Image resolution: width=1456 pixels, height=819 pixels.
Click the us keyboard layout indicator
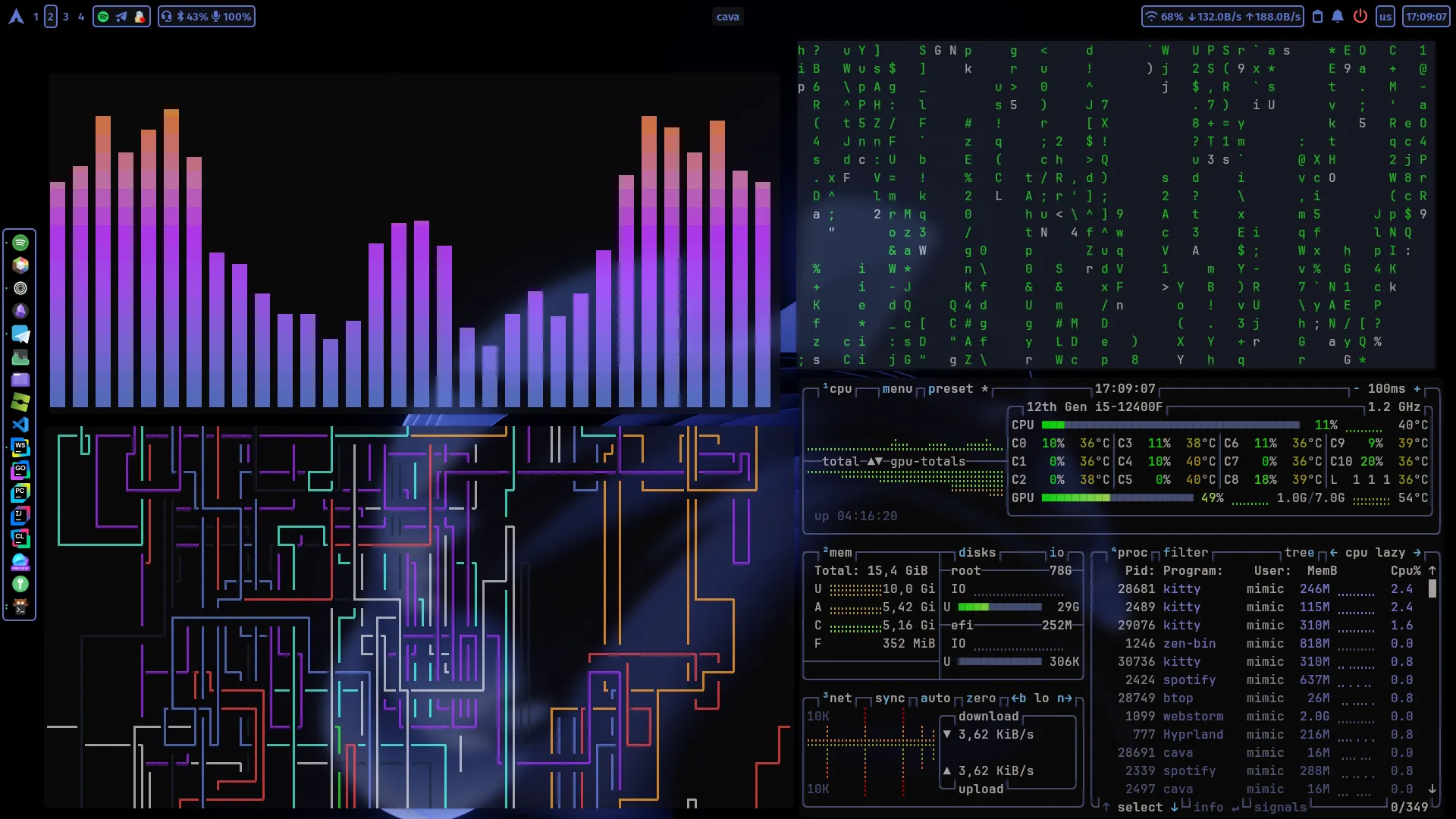pos(1385,17)
